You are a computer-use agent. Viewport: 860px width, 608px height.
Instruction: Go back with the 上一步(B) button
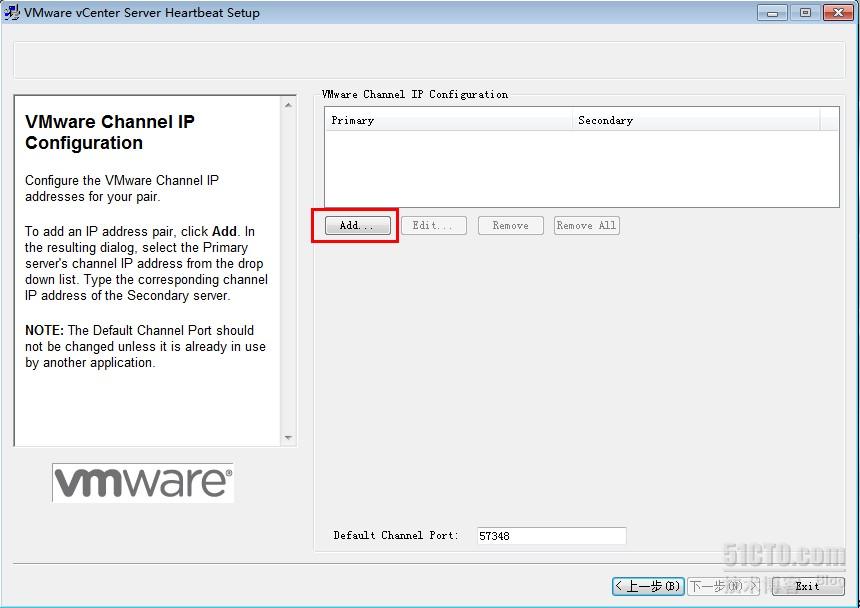[648, 586]
